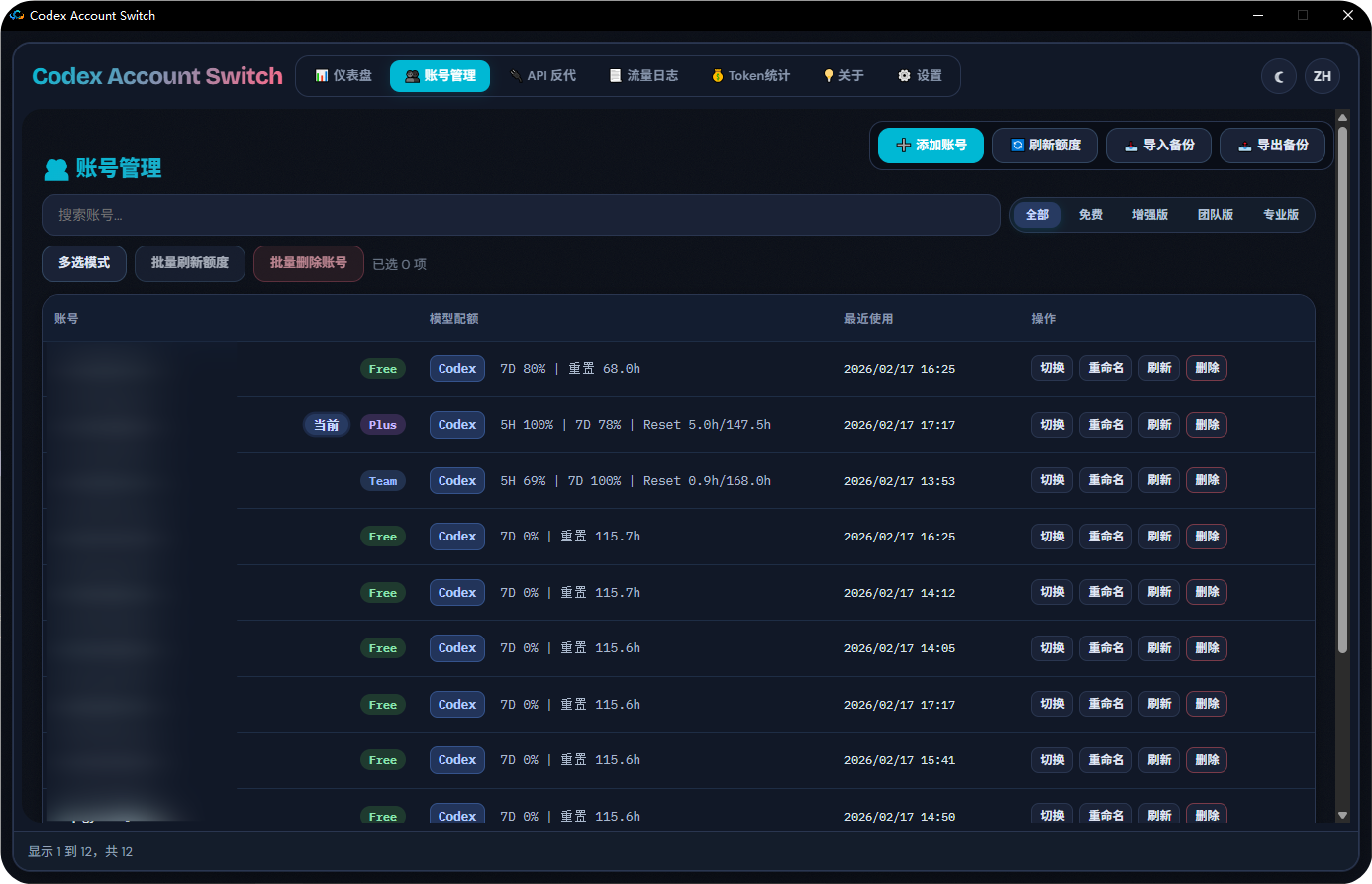This screenshot has width=1372, height=884.
Task: Click 重命名 for the Plus account
Action: tap(1106, 425)
